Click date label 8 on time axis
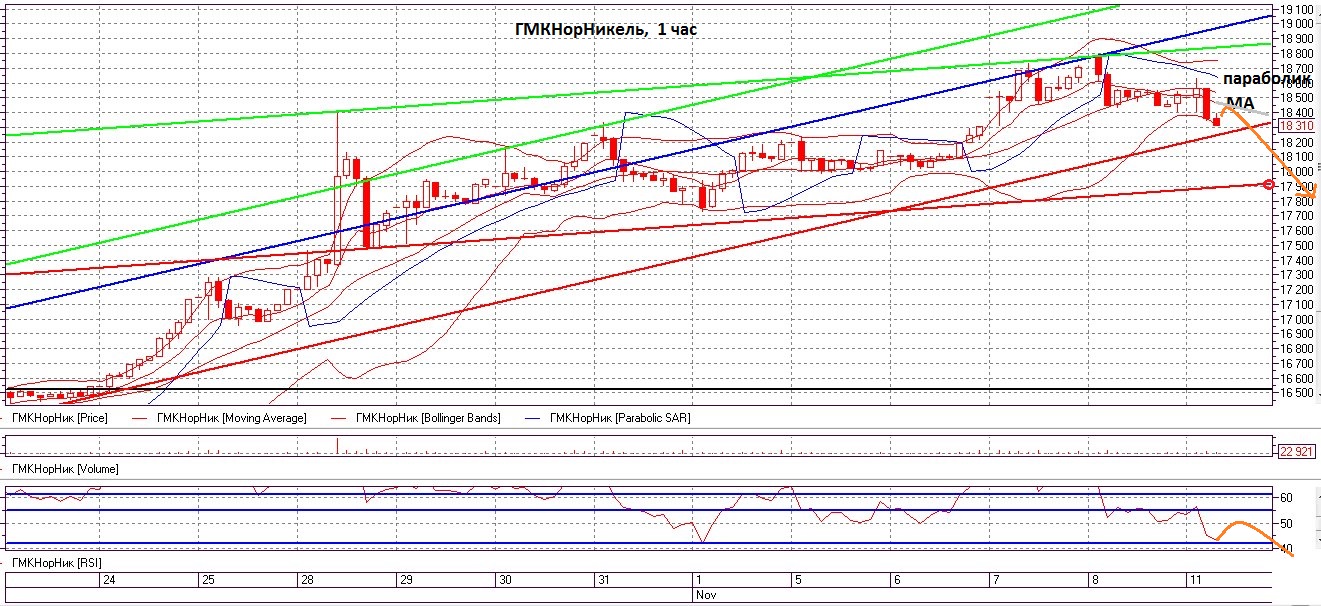This screenshot has height=606, width=1321. (1096, 580)
